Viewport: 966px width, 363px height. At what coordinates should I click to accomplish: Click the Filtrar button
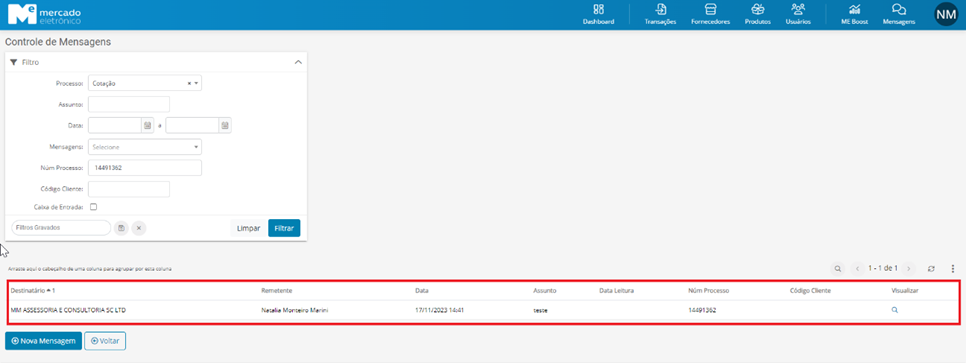(x=284, y=228)
